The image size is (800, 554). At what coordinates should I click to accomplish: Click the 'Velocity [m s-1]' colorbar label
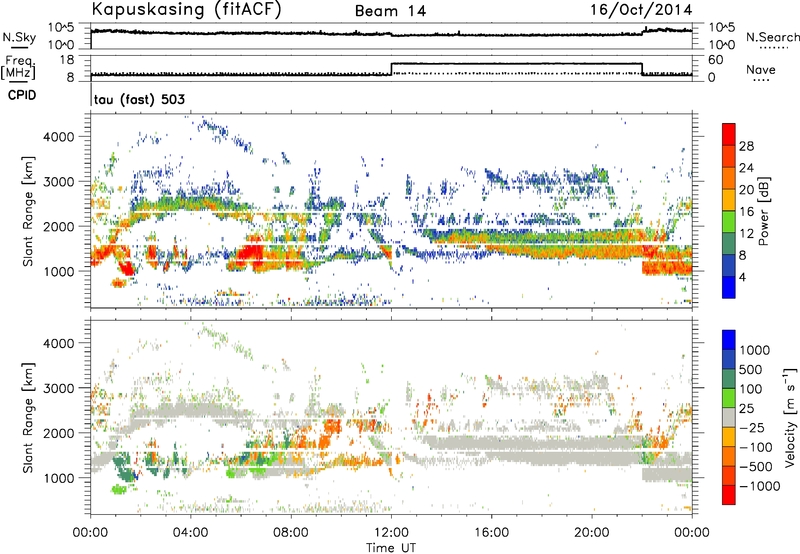[x=790, y=417]
